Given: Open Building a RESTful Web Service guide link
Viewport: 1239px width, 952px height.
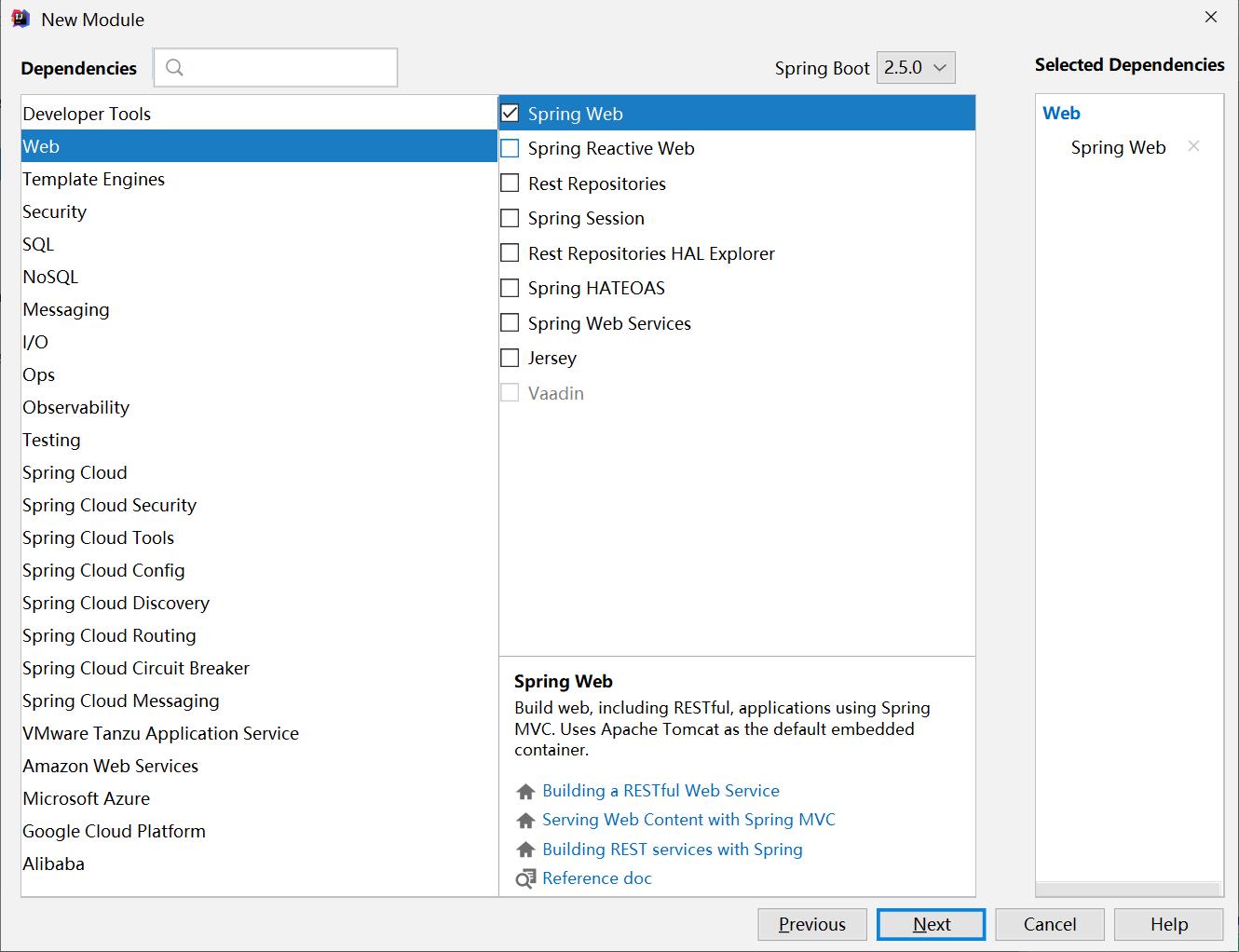Looking at the screenshot, I should [660, 791].
